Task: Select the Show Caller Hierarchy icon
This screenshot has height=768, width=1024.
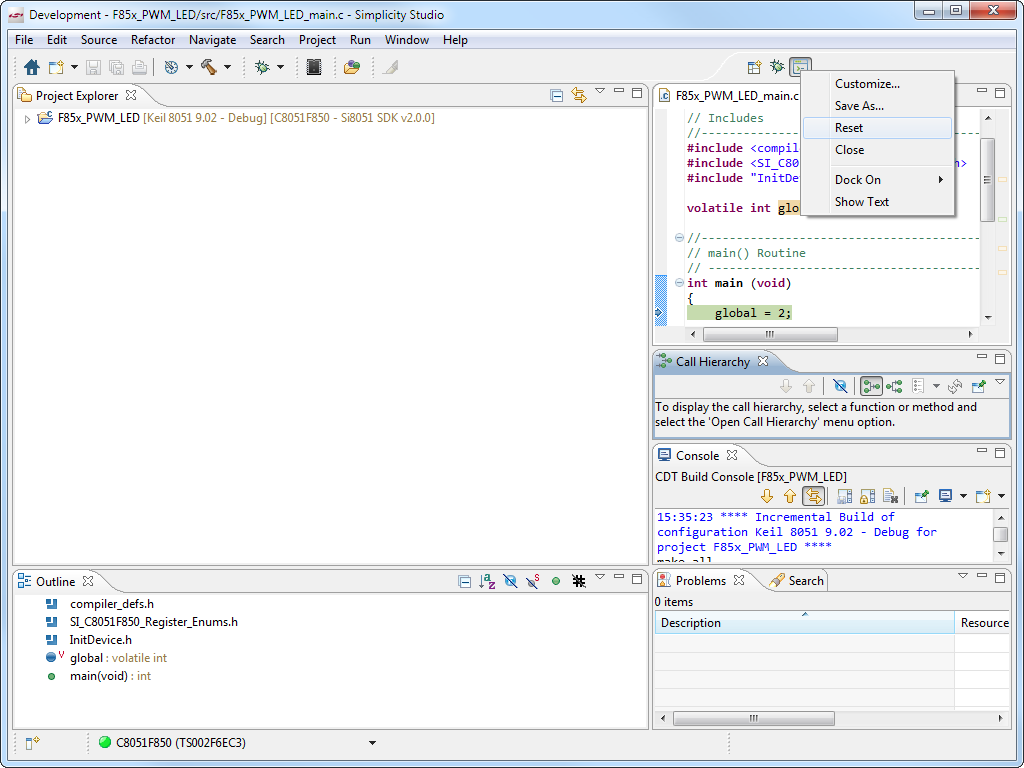Action: click(x=872, y=386)
